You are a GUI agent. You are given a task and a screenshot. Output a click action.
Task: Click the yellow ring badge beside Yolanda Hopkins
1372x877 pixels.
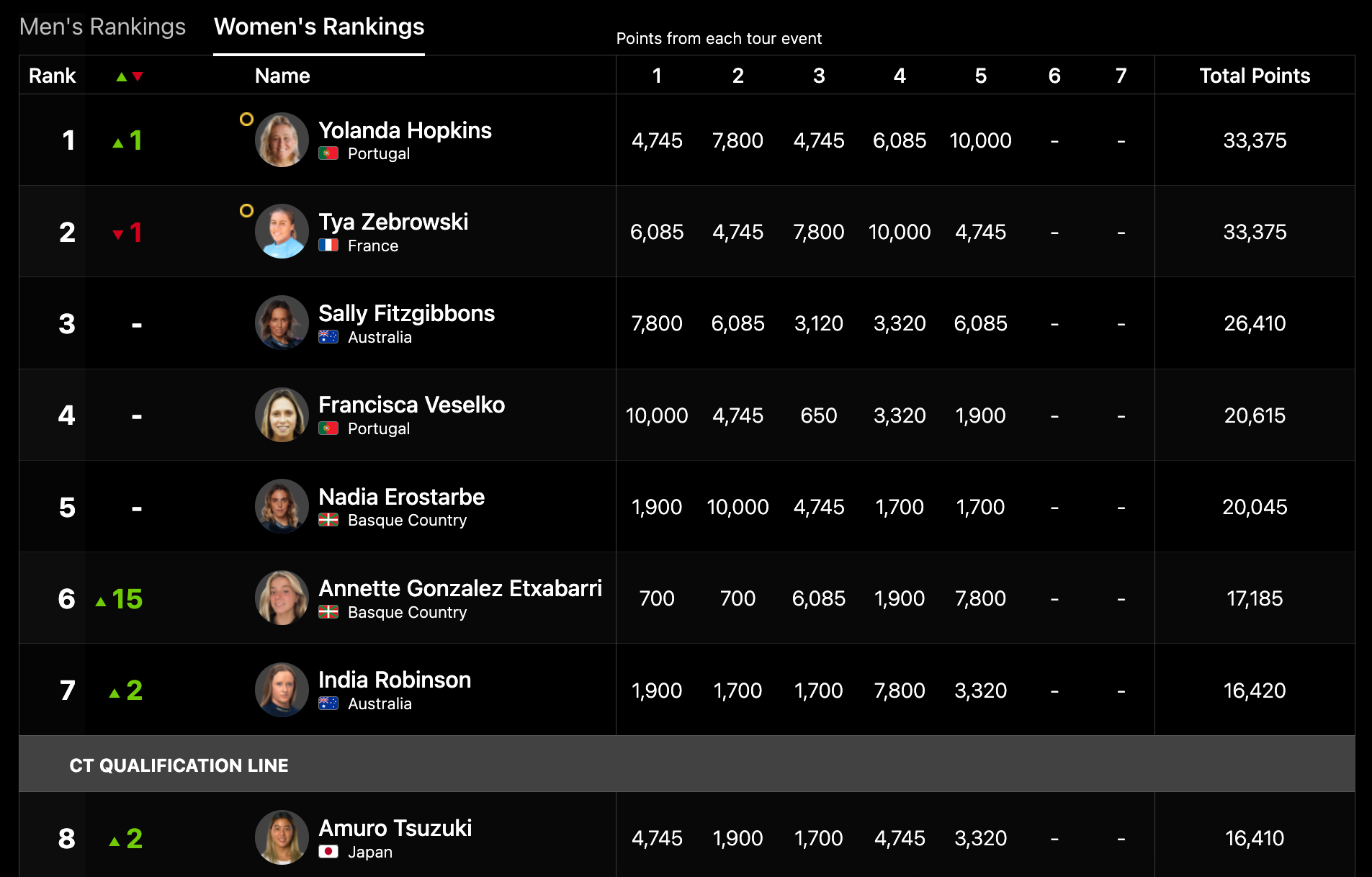click(246, 120)
